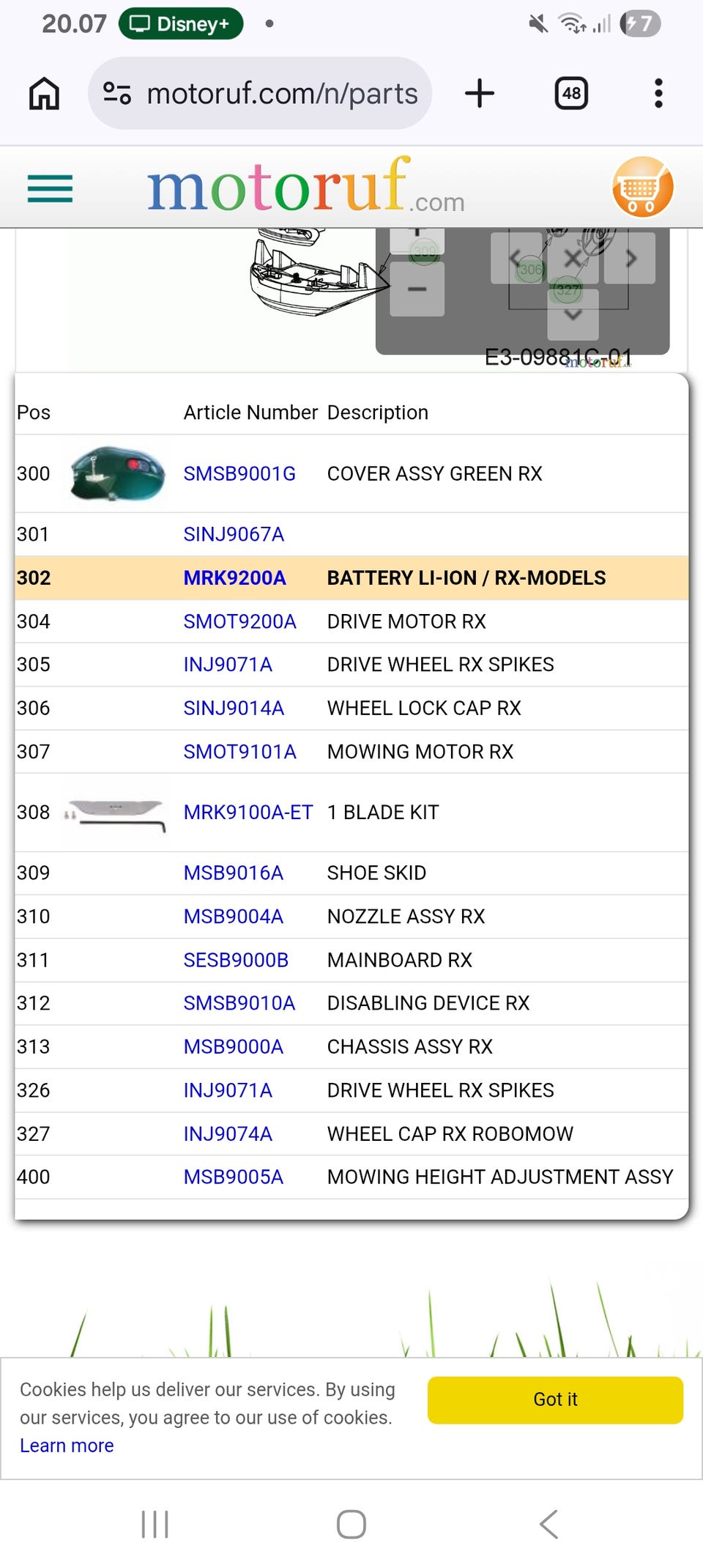The width and height of the screenshot is (703, 1568).
Task: Open article link SMOT9200A
Action: coord(239,621)
